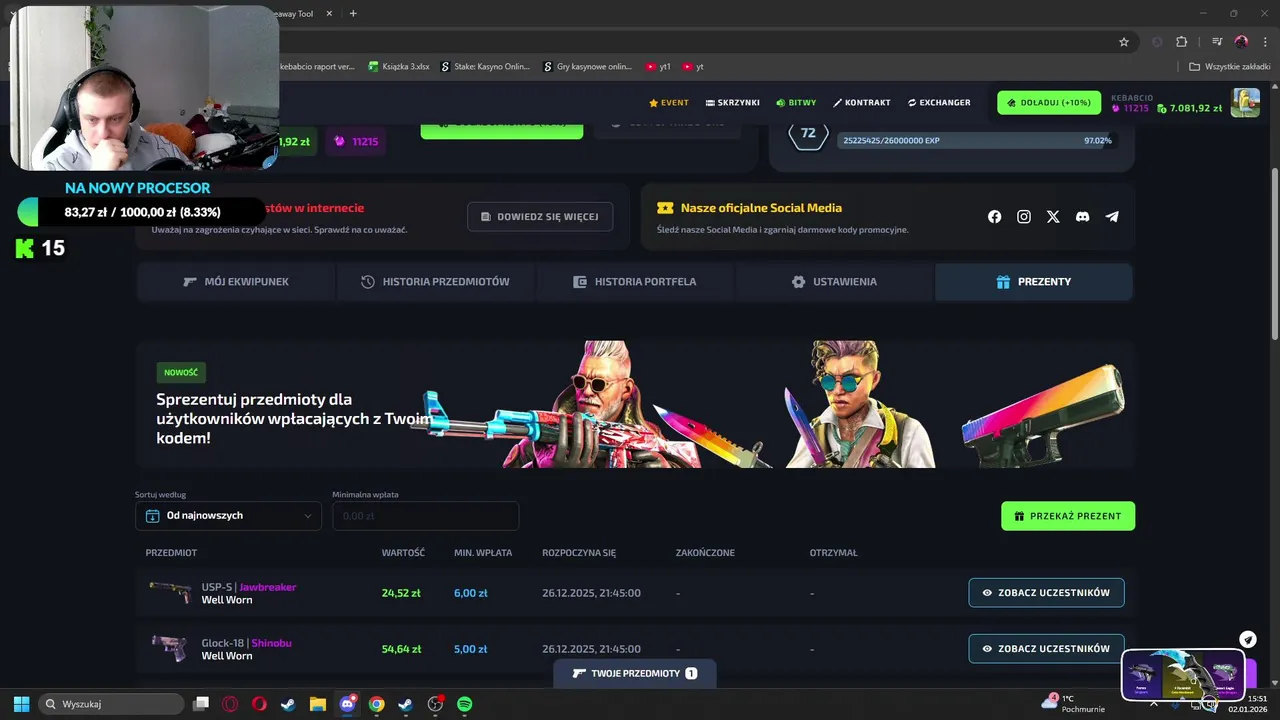Open the Discord taskbar icon

tap(347, 704)
